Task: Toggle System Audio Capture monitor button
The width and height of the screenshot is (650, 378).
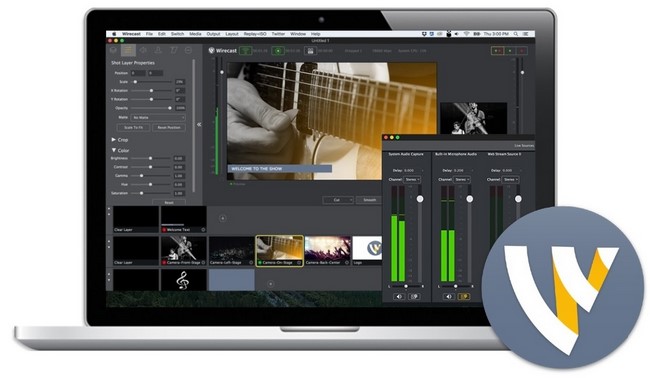Action: 414,296
